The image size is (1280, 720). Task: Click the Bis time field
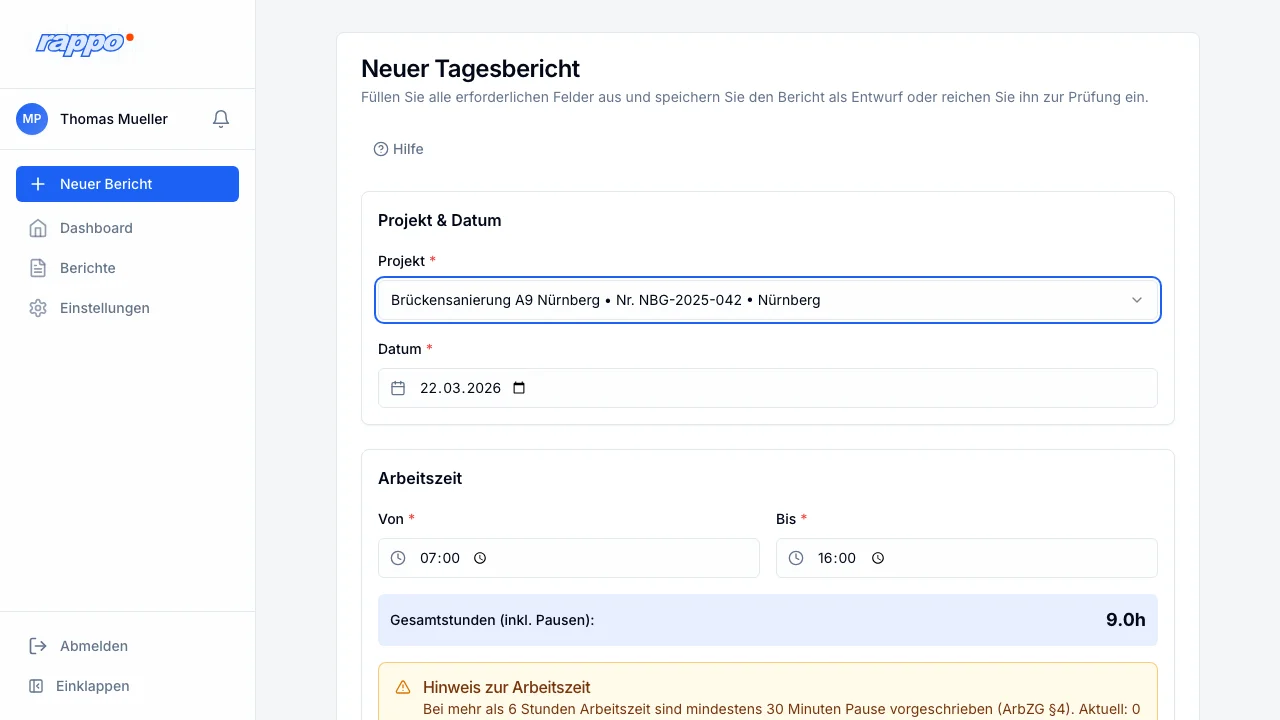(x=967, y=558)
